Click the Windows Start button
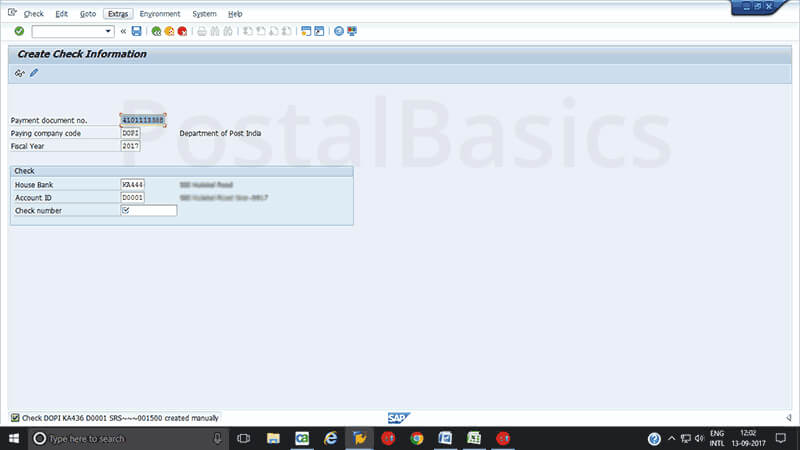The image size is (800, 450). pos(15,438)
